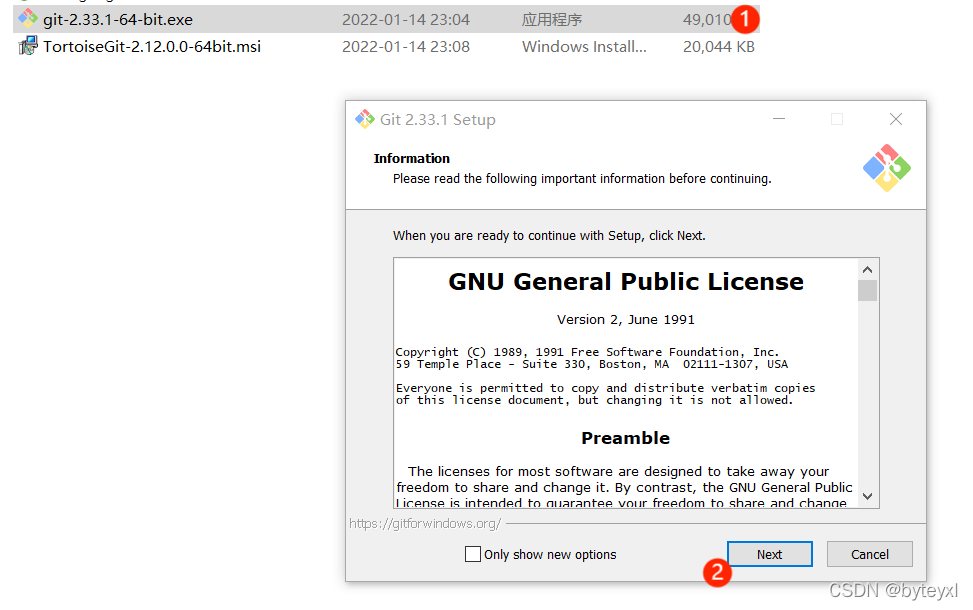Open the https://gitforwindows.org/ link
Image resolution: width=973 pixels, height=610 pixels.
[425, 524]
